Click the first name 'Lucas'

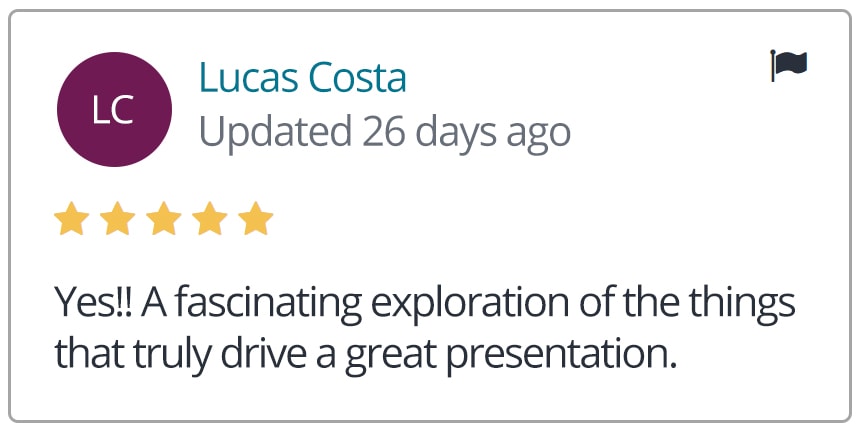[245, 77]
